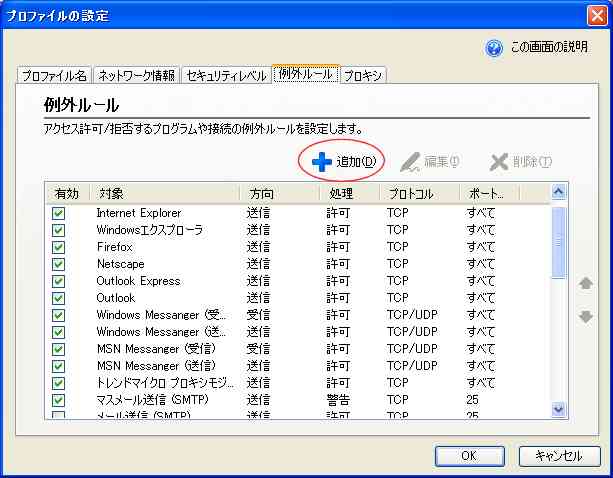Sort by the 有効 column header
Viewport: 613px width, 478px height.
tap(67, 193)
